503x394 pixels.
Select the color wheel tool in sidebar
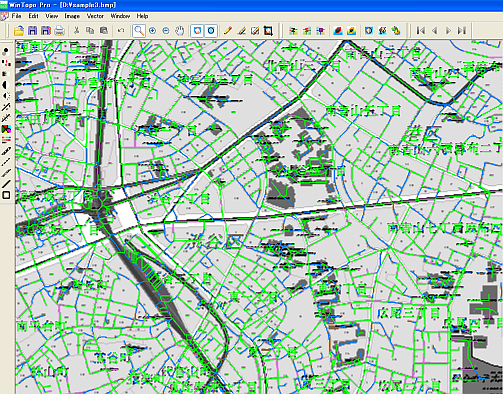point(6,129)
